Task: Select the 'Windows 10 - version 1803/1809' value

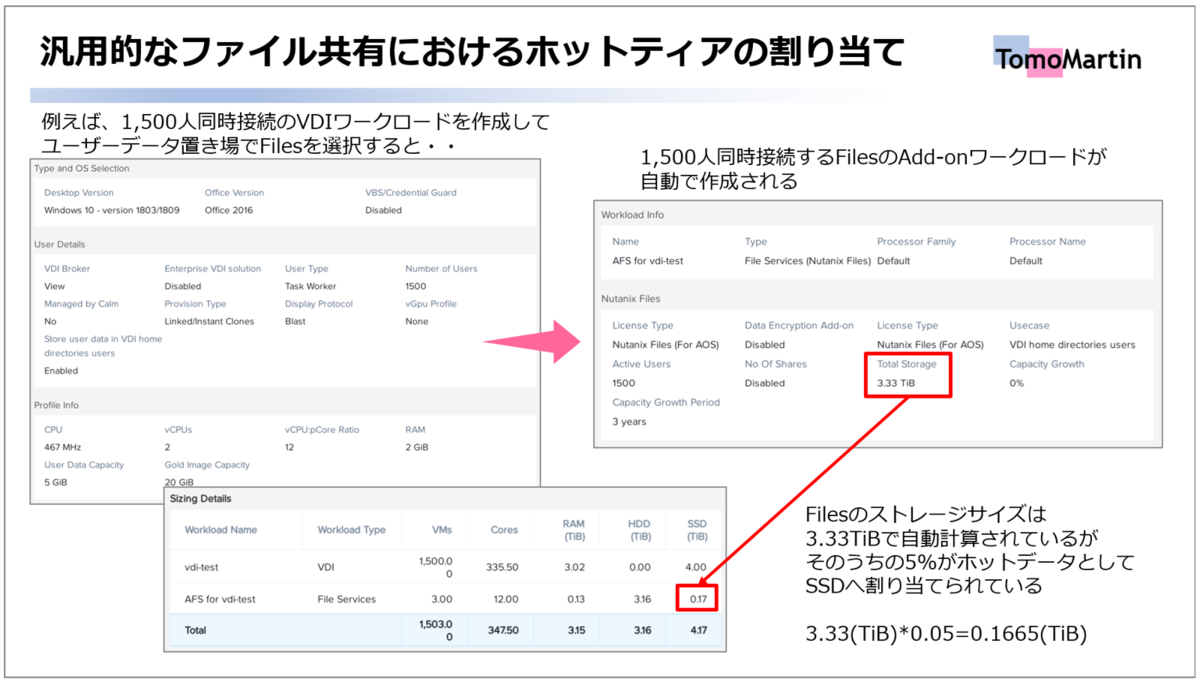Action: (112, 210)
